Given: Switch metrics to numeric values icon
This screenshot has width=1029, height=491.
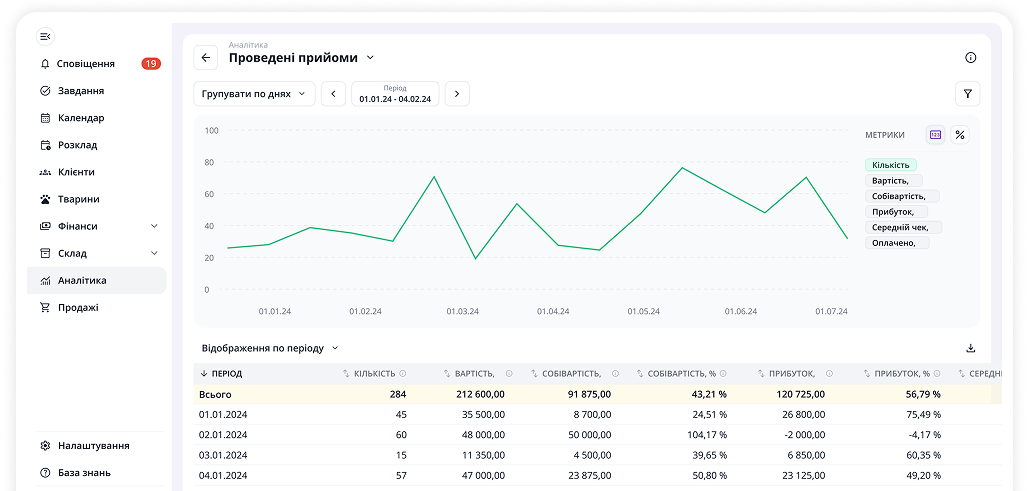Looking at the screenshot, I should [935, 135].
